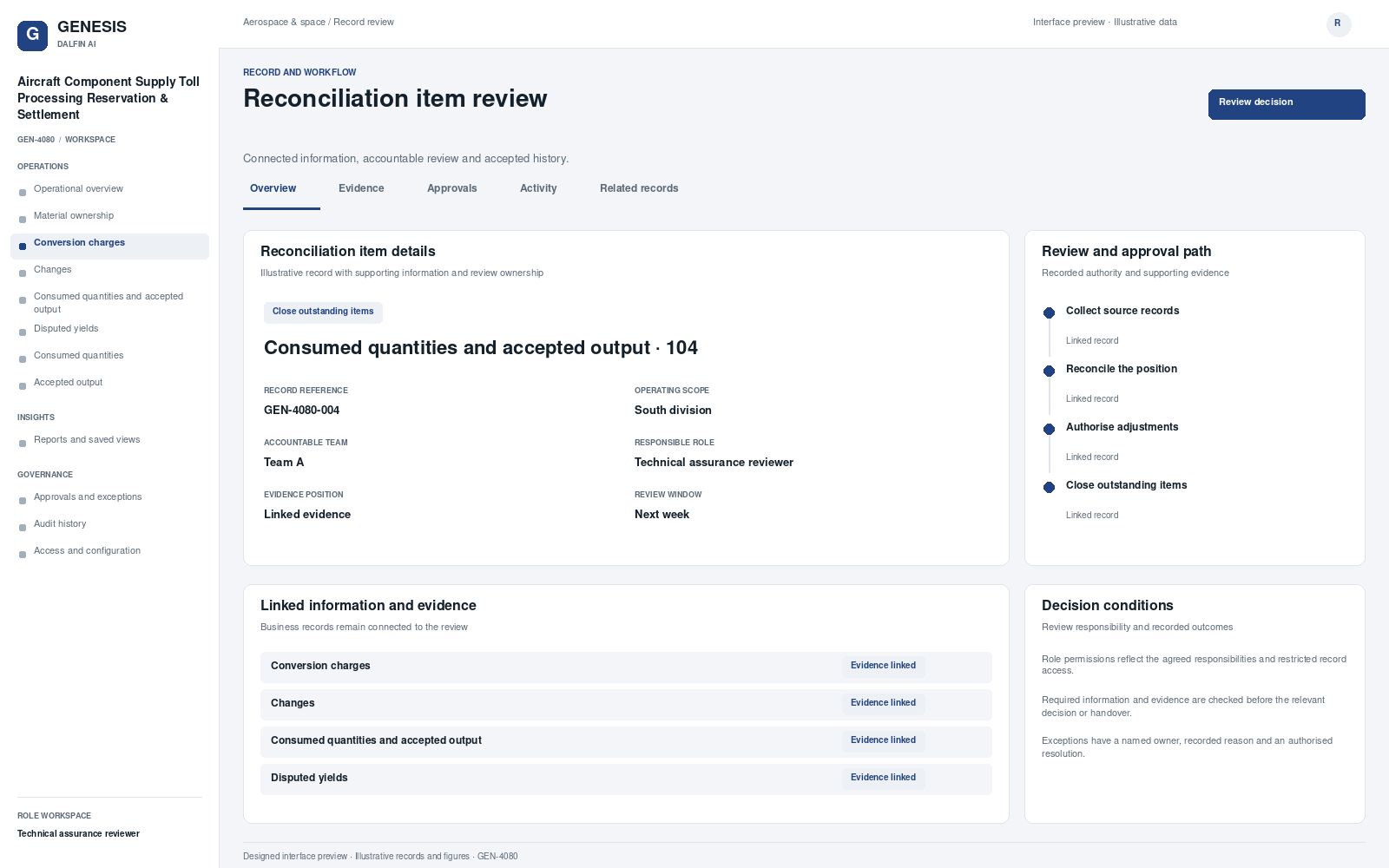
Task: Switch to the Overview tab
Action: pyautogui.click(x=281, y=188)
